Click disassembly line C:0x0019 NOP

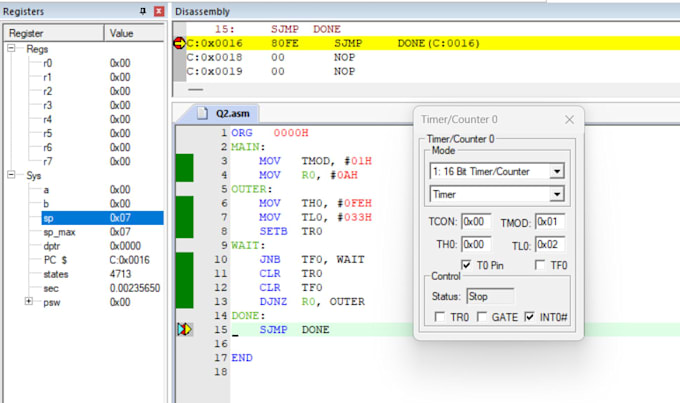click(271, 71)
